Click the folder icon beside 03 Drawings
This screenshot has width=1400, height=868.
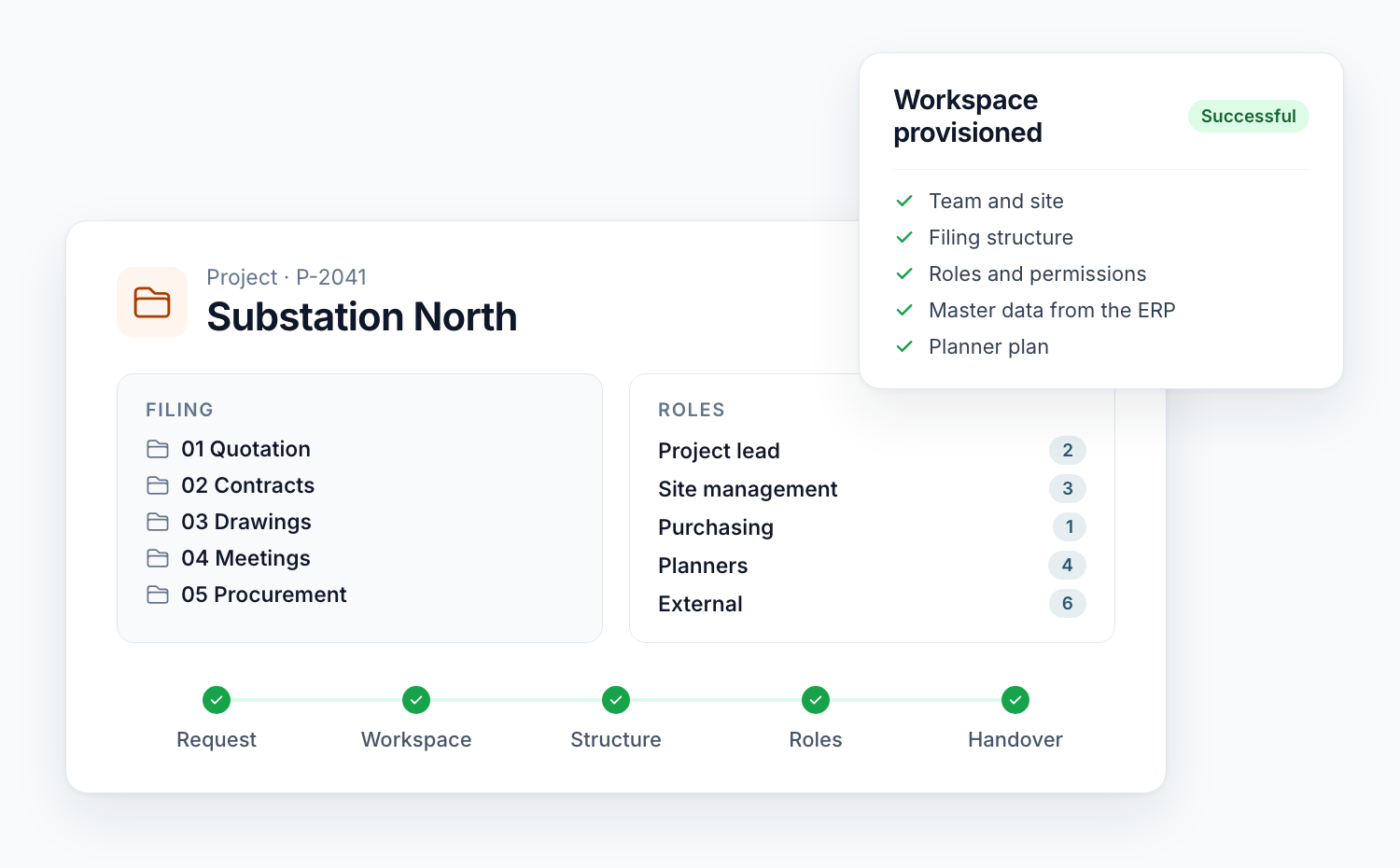pyautogui.click(x=158, y=522)
